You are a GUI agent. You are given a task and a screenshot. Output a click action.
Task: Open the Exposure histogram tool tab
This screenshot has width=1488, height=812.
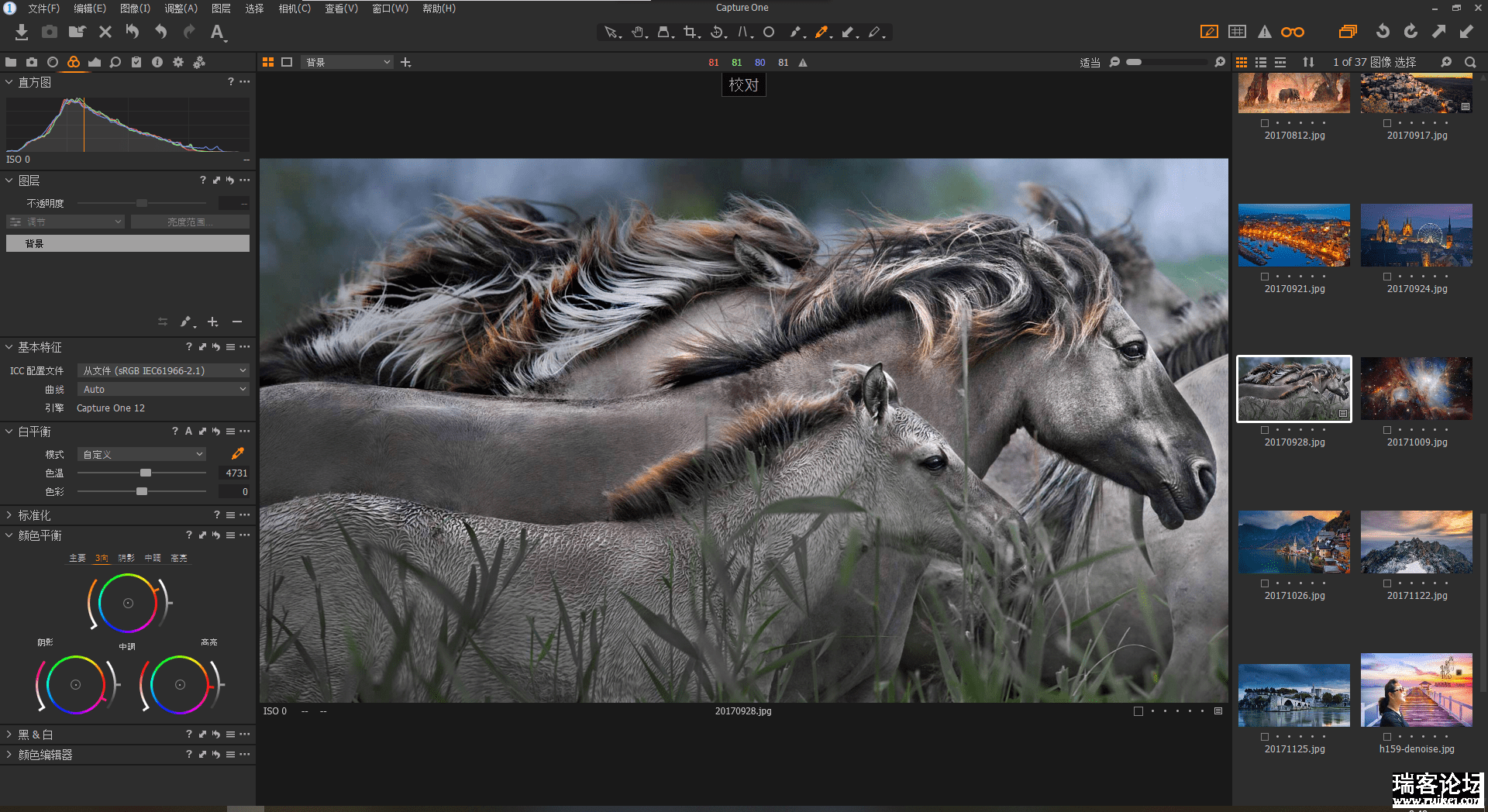95,62
